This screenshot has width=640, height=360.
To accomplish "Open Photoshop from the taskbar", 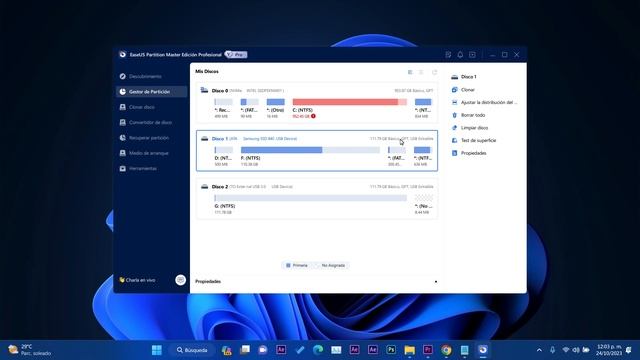I will pyautogui.click(x=391, y=350).
